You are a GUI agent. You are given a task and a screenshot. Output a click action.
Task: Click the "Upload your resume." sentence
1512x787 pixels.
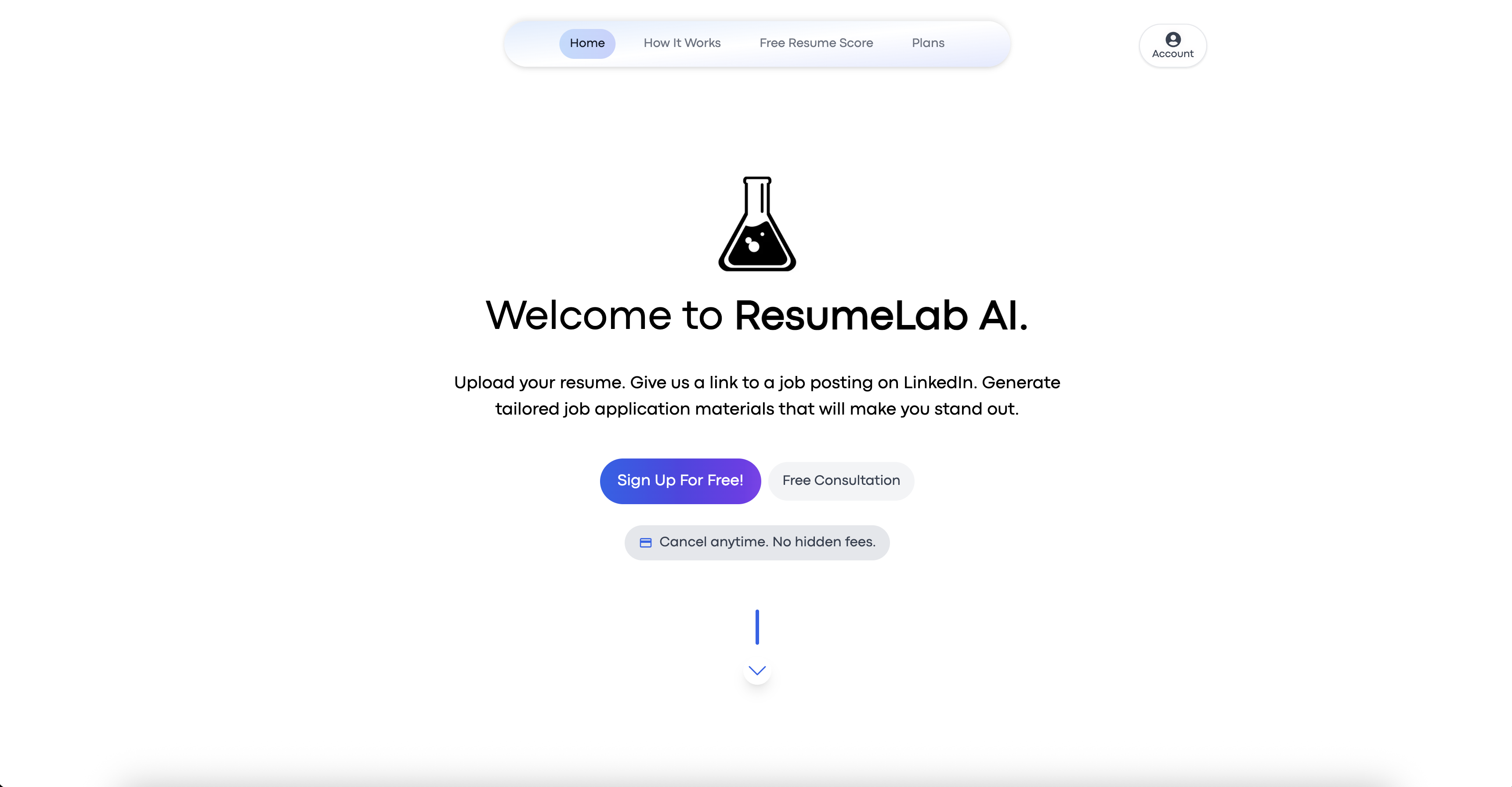point(539,383)
